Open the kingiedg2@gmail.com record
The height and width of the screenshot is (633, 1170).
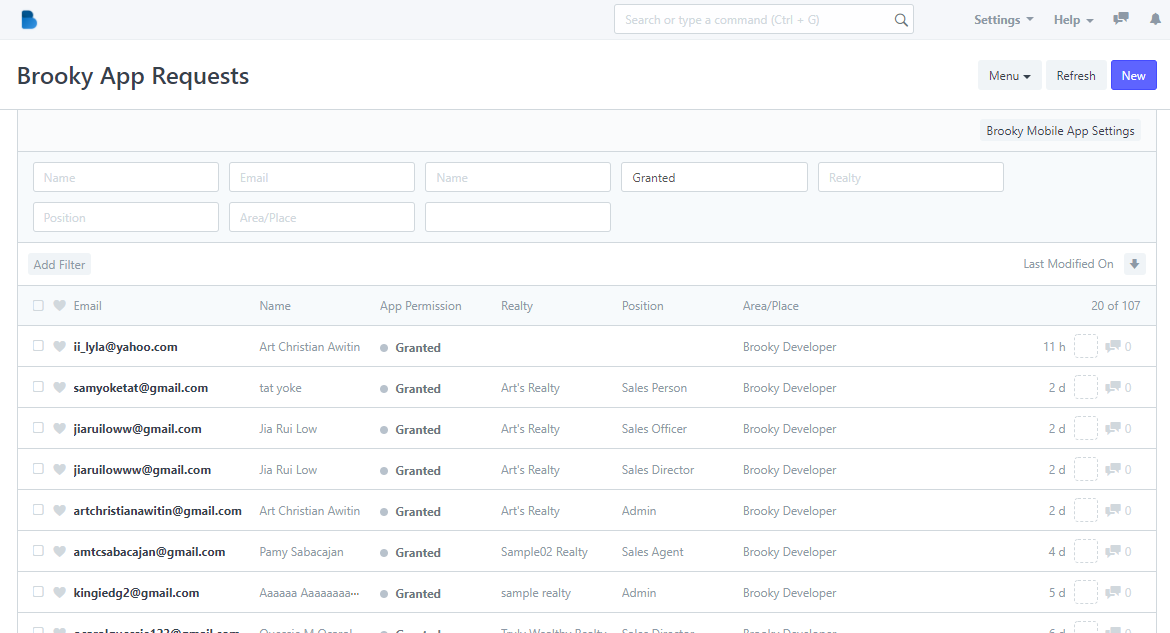[x=137, y=593]
